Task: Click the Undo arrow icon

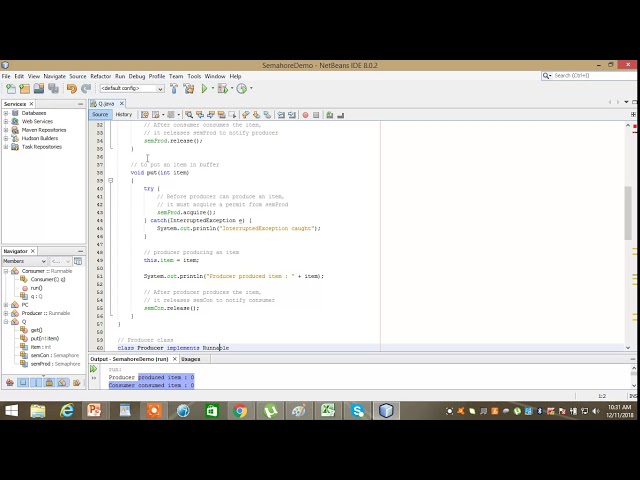Action: click(72, 89)
